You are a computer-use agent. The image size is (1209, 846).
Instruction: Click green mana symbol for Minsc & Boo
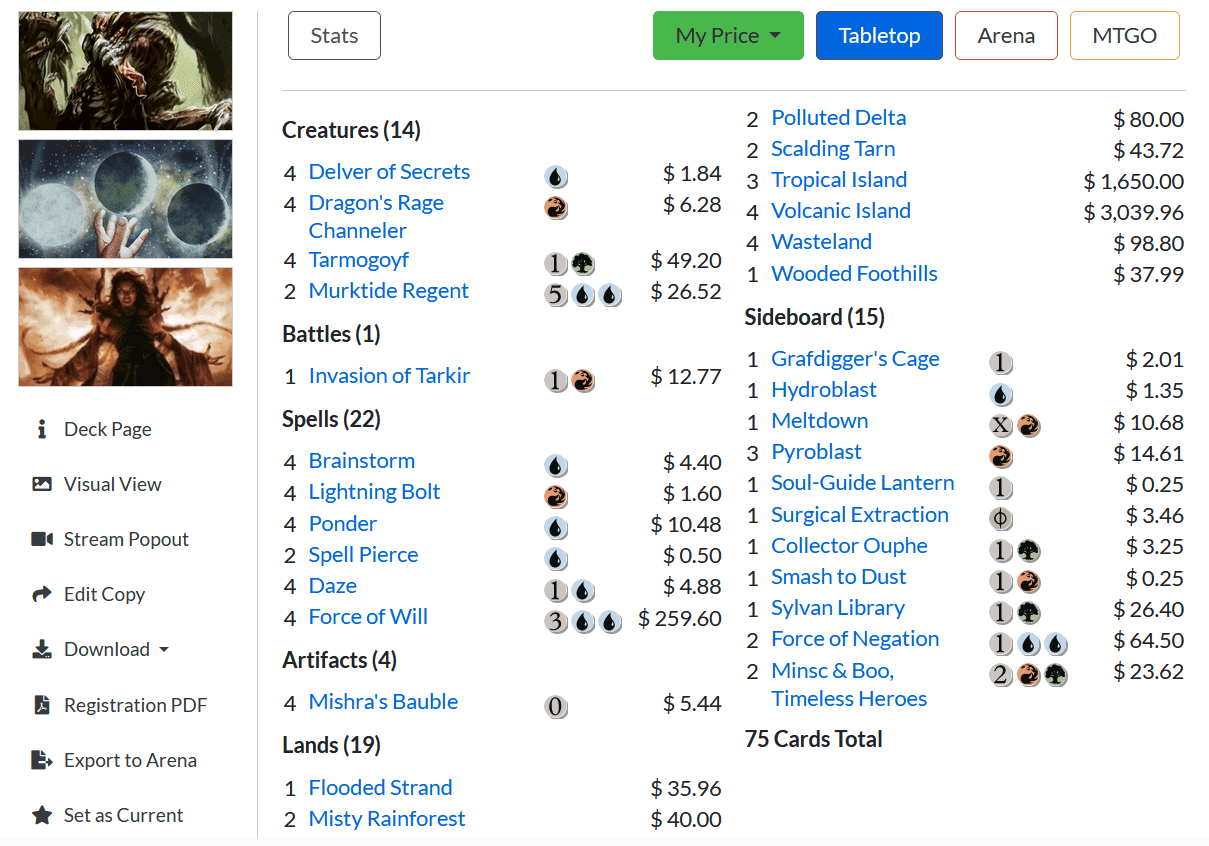(1055, 675)
